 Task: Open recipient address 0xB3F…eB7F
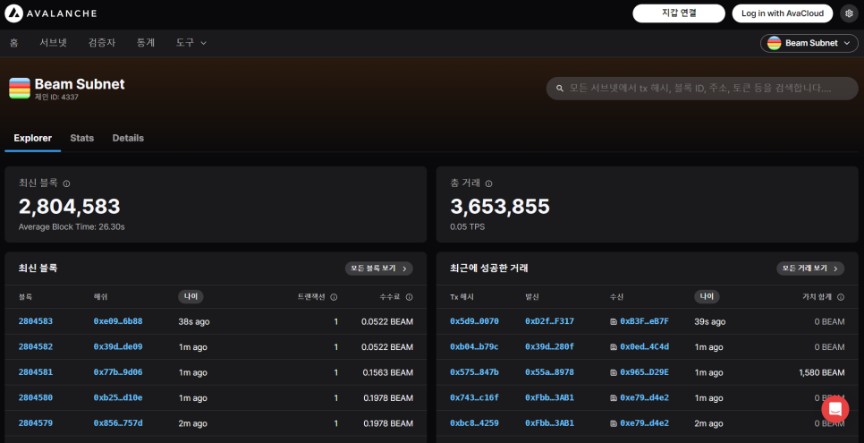click(645, 321)
